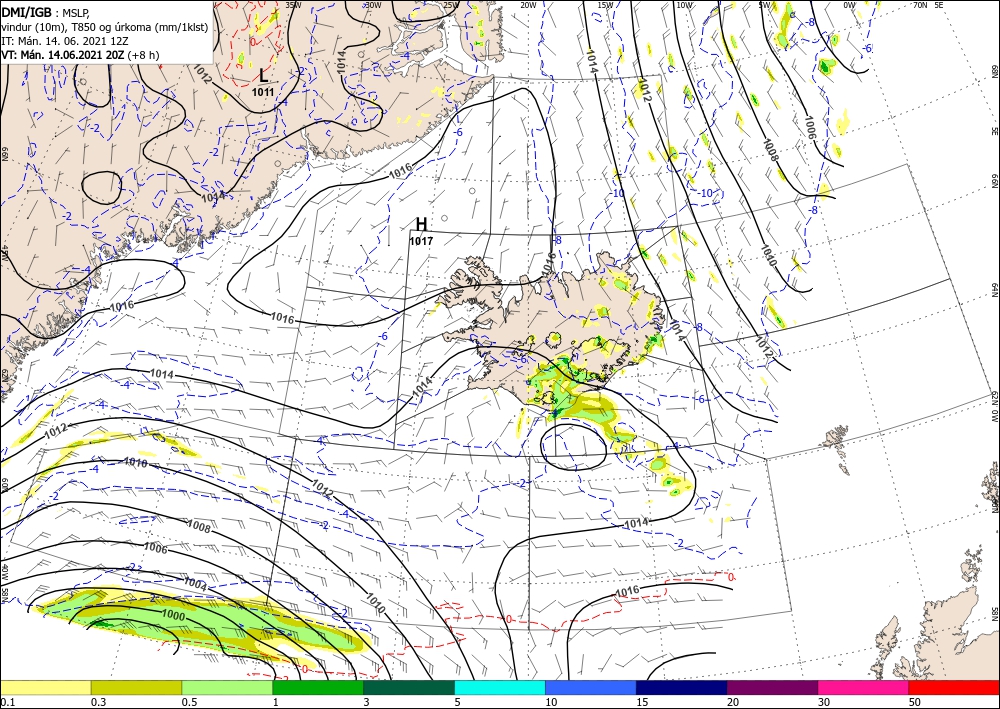Click the 'vindur (10m), T850 og úrkoma' line
1000x709 pixels.
point(104,27)
